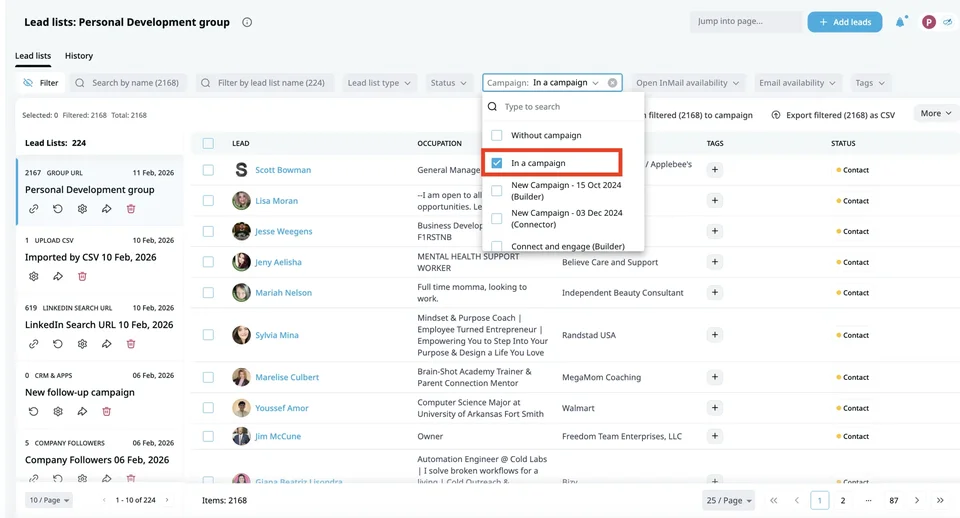Open the Status filter dropdown
Viewport: 960px width, 518px height.
click(448, 83)
